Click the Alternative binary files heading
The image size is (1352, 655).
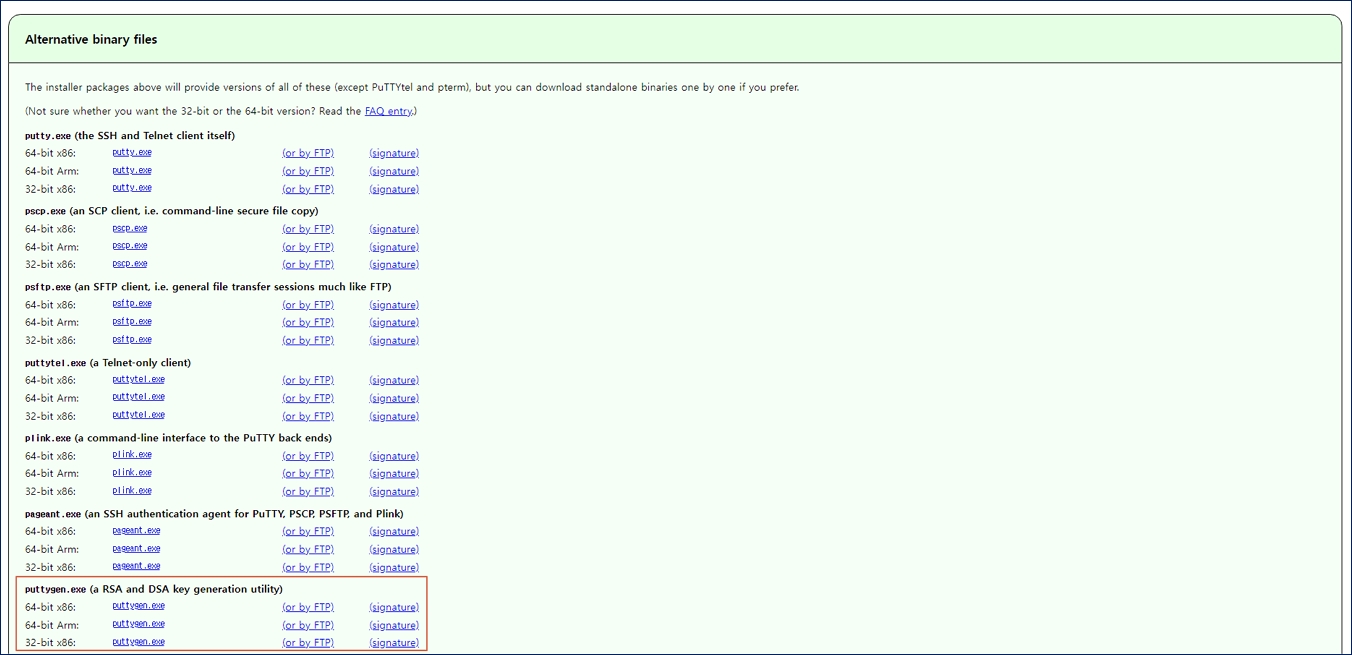[x=91, y=40]
